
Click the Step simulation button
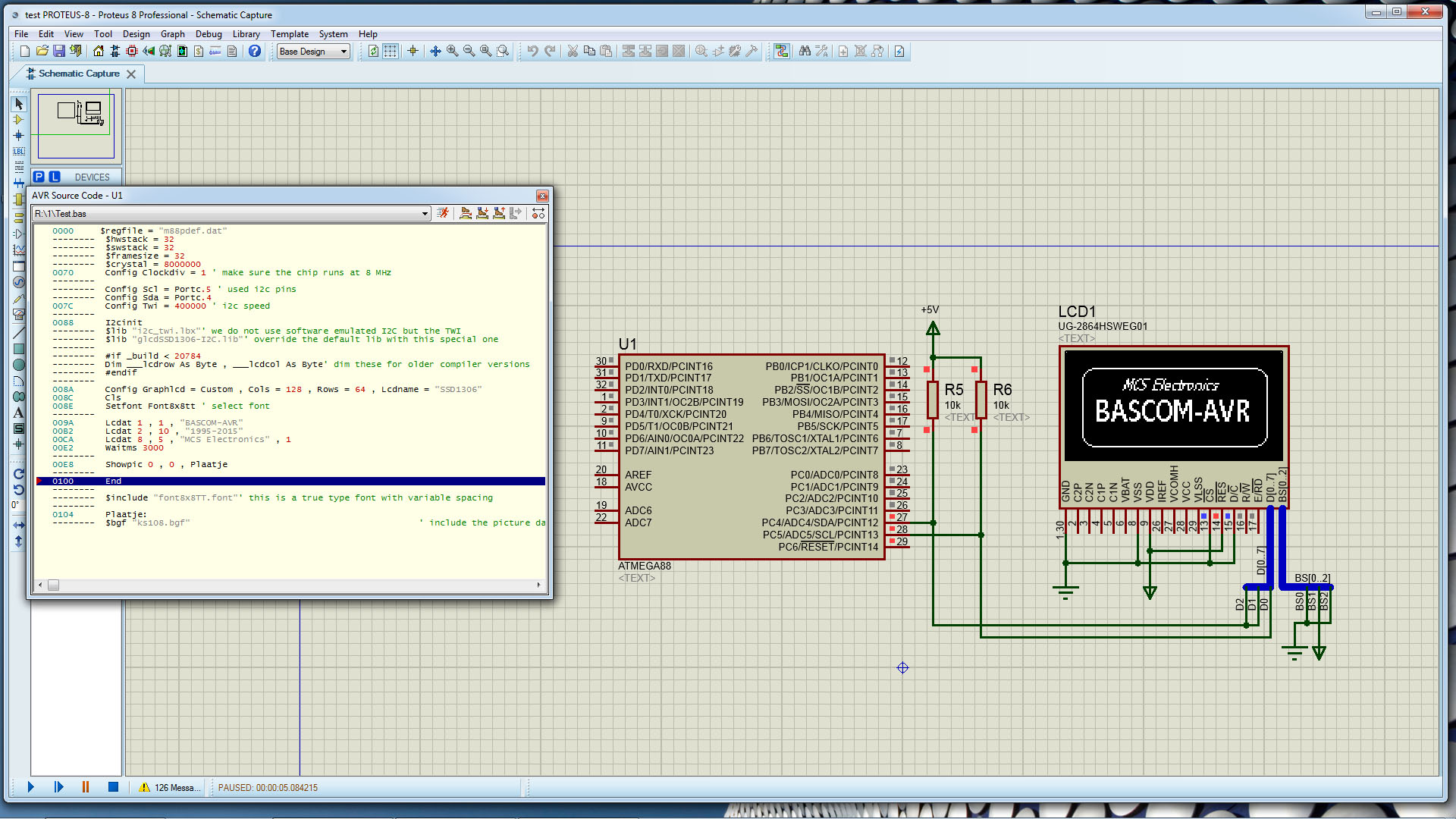pyautogui.click(x=58, y=787)
